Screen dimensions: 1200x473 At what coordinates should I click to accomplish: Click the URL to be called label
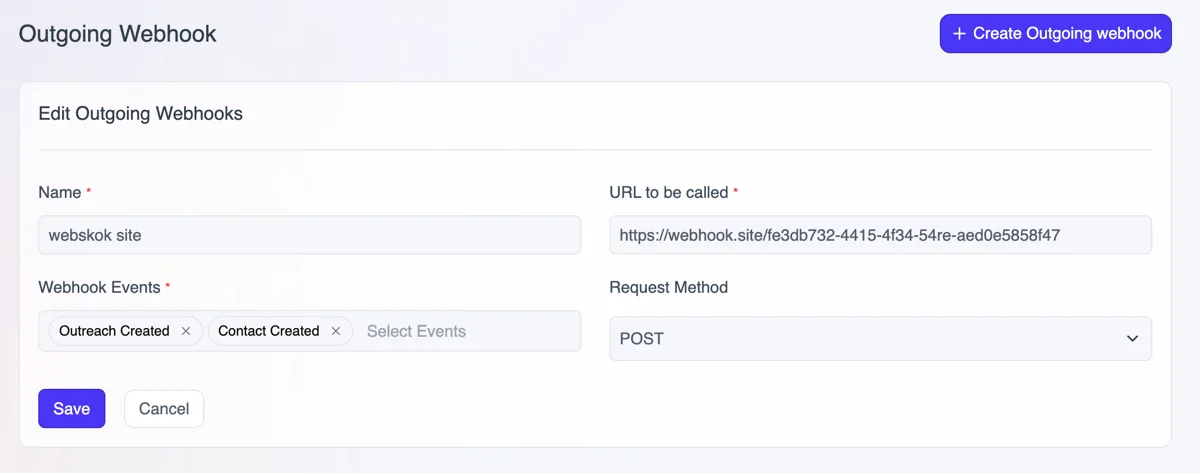click(x=669, y=192)
